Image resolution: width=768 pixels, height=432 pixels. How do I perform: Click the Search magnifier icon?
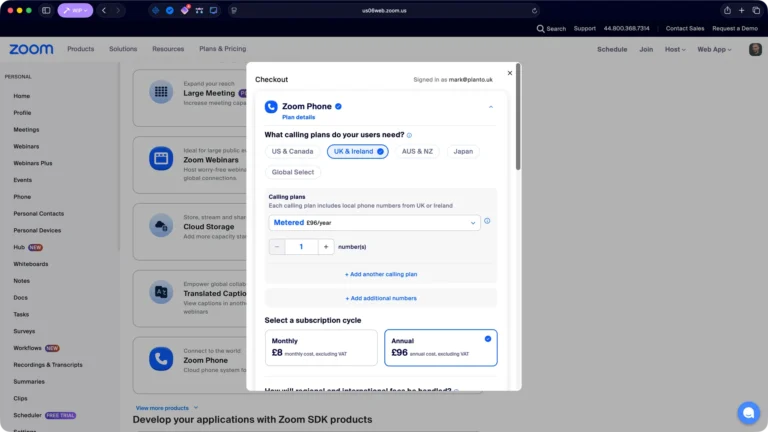tap(541, 29)
